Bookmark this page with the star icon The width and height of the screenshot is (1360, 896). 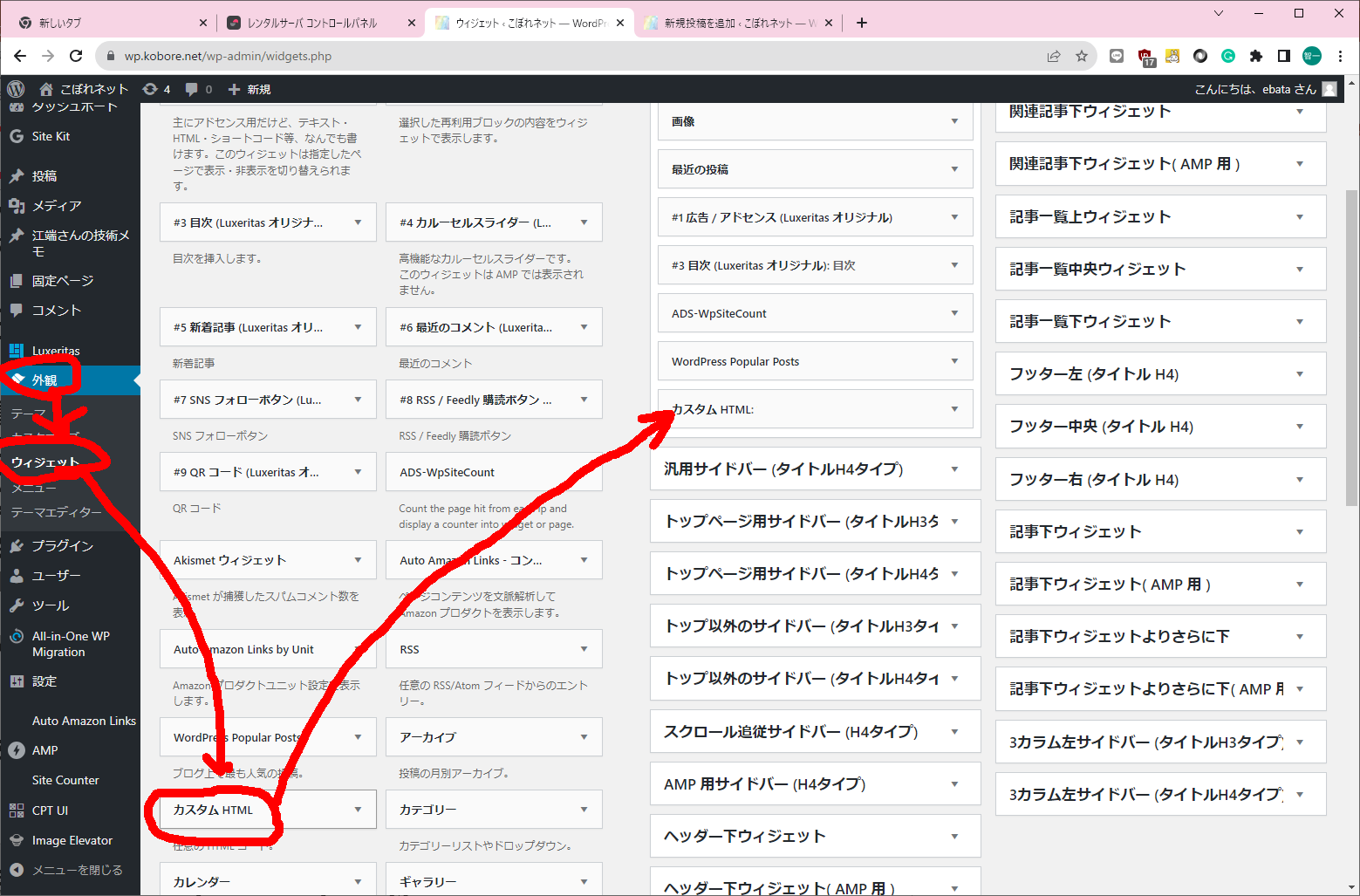[1082, 56]
